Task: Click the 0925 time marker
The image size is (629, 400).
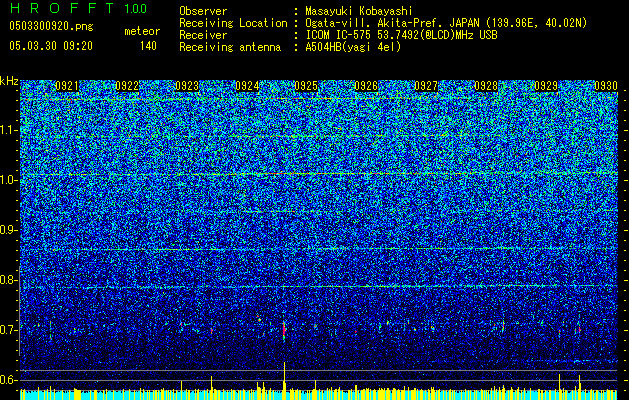Action: [x=306, y=86]
